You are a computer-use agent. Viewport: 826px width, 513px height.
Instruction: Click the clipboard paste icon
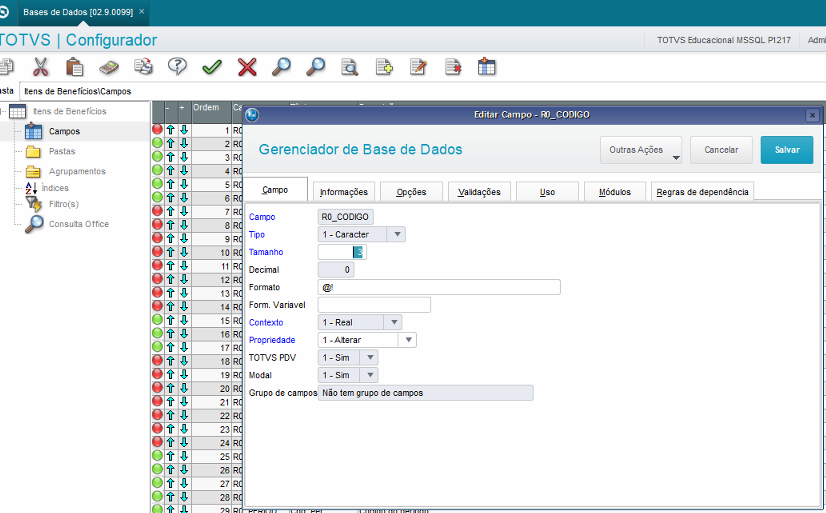74,67
